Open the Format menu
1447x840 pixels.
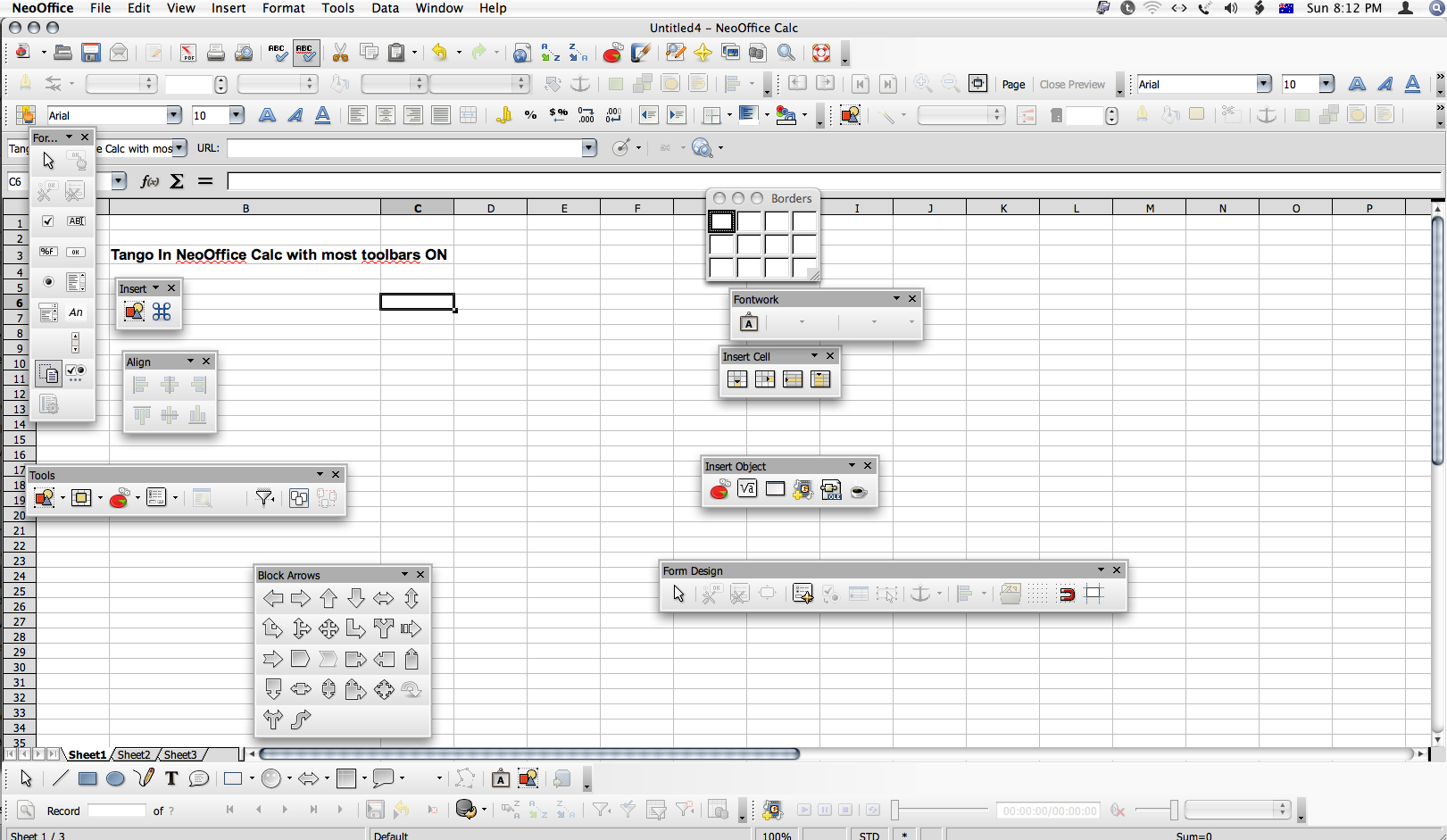pos(284,8)
